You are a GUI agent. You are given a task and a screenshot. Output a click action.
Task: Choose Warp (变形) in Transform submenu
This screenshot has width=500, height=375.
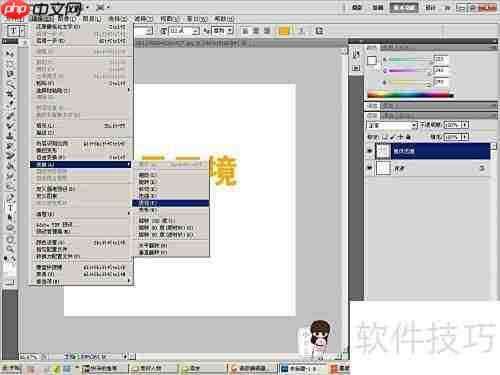coord(171,210)
